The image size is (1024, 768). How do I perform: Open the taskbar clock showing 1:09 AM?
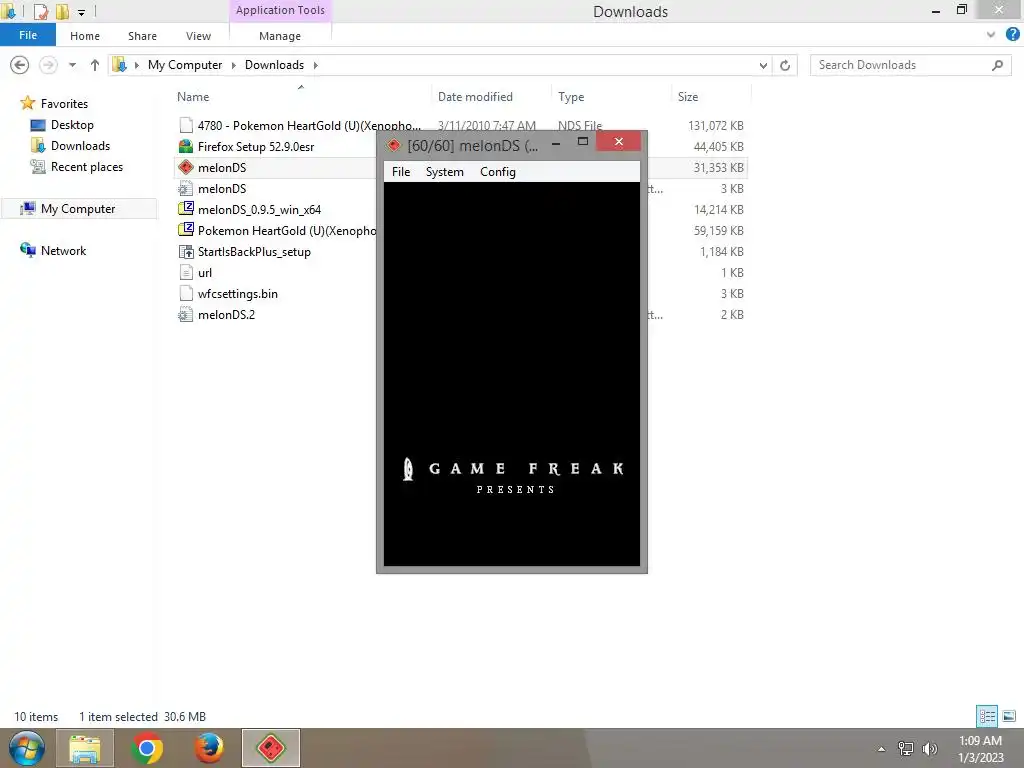[x=980, y=749]
